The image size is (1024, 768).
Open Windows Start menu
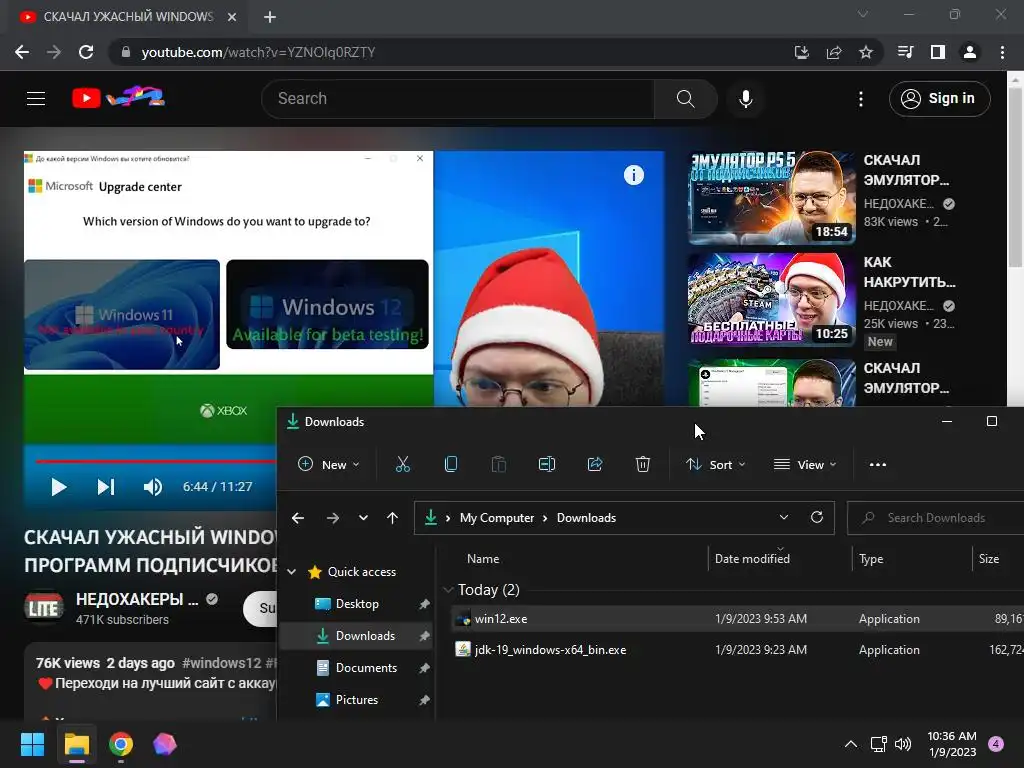click(x=32, y=744)
